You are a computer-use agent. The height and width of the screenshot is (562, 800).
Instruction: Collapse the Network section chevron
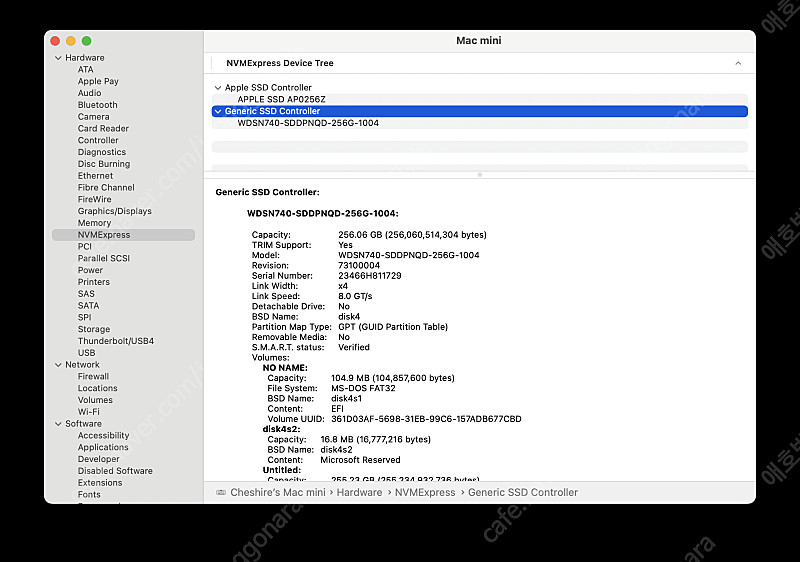pos(57,365)
